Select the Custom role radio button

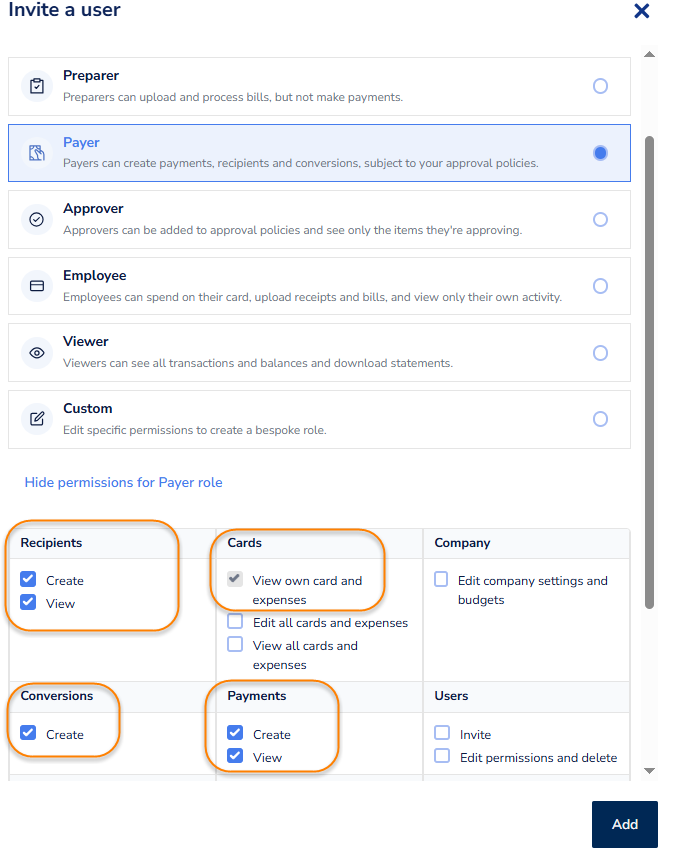(600, 419)
